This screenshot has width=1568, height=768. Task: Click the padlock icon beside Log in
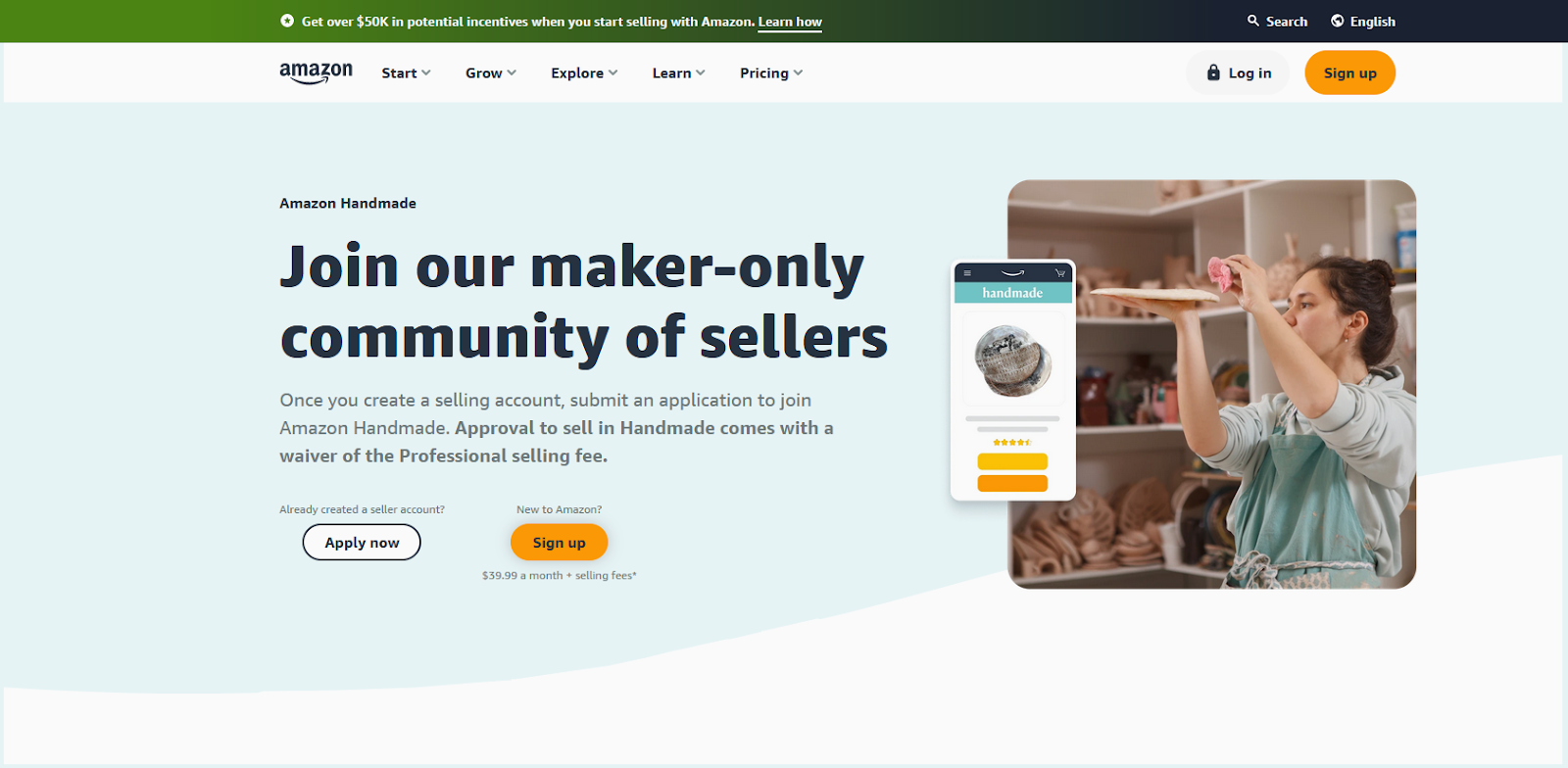(1213, 72)
